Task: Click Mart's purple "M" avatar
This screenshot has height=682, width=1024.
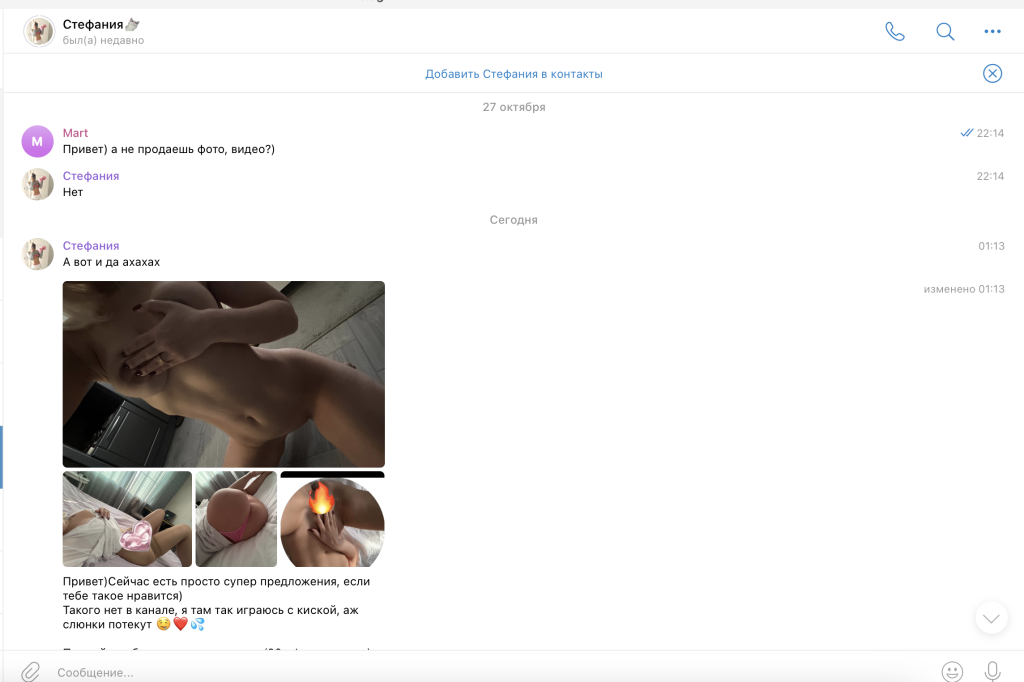Action: coord(38,142)
